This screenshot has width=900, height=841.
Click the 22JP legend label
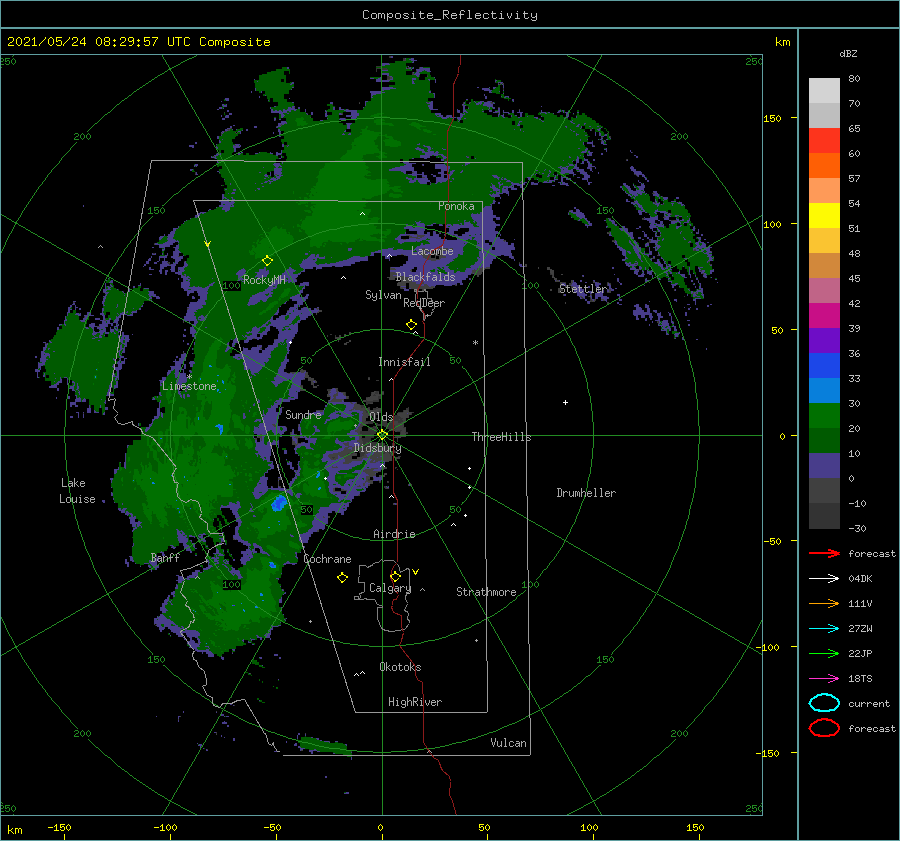860,653
